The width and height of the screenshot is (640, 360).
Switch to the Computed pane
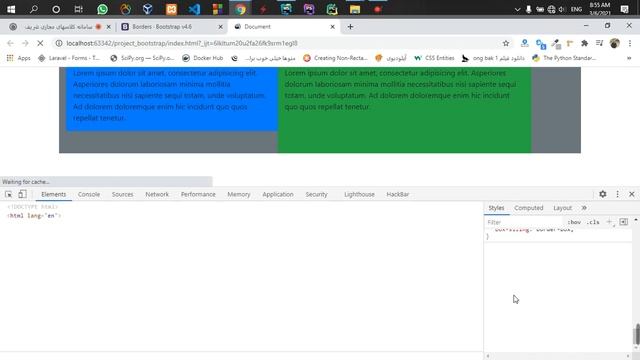click(529, 208)
